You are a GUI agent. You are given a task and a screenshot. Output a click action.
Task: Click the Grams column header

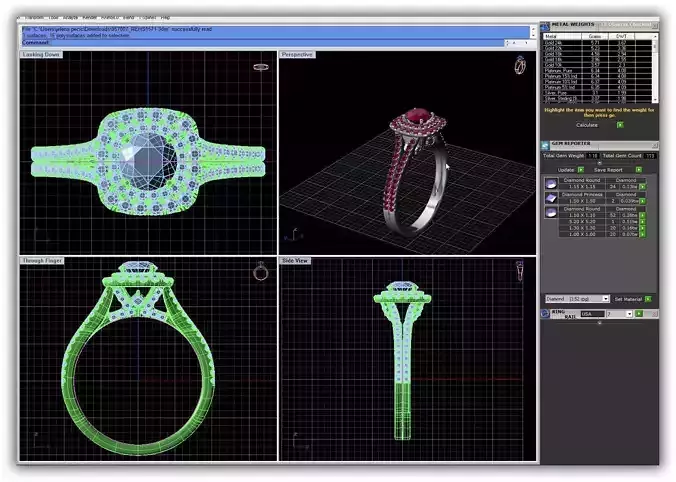point(595,37)
